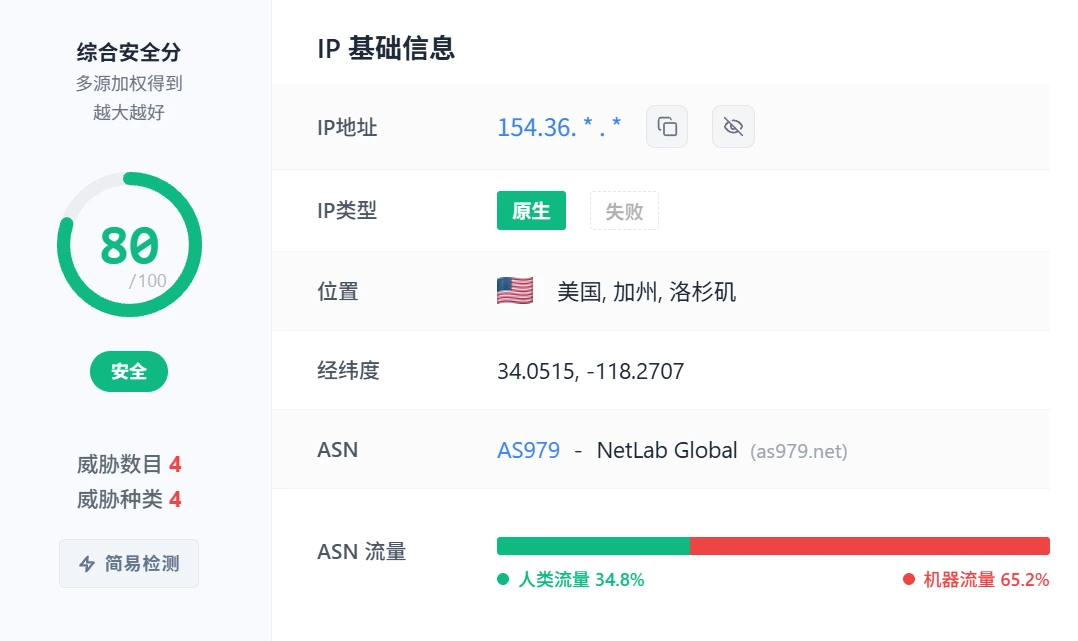
Task: Copy the IP address with copy icon
Action: [x=667, y=127]
